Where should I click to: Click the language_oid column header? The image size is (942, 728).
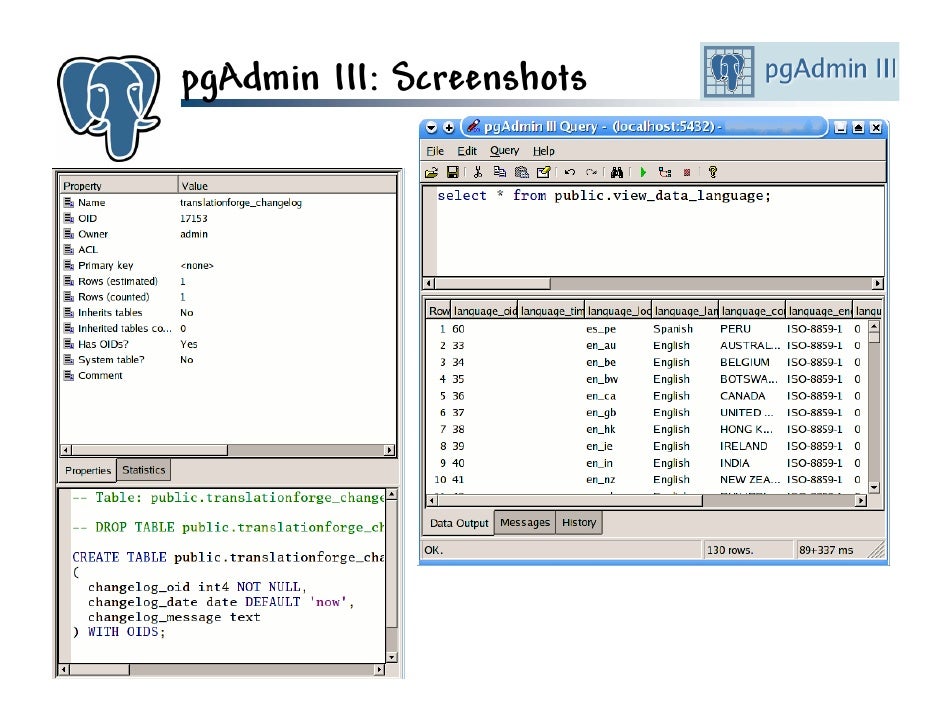484,311
